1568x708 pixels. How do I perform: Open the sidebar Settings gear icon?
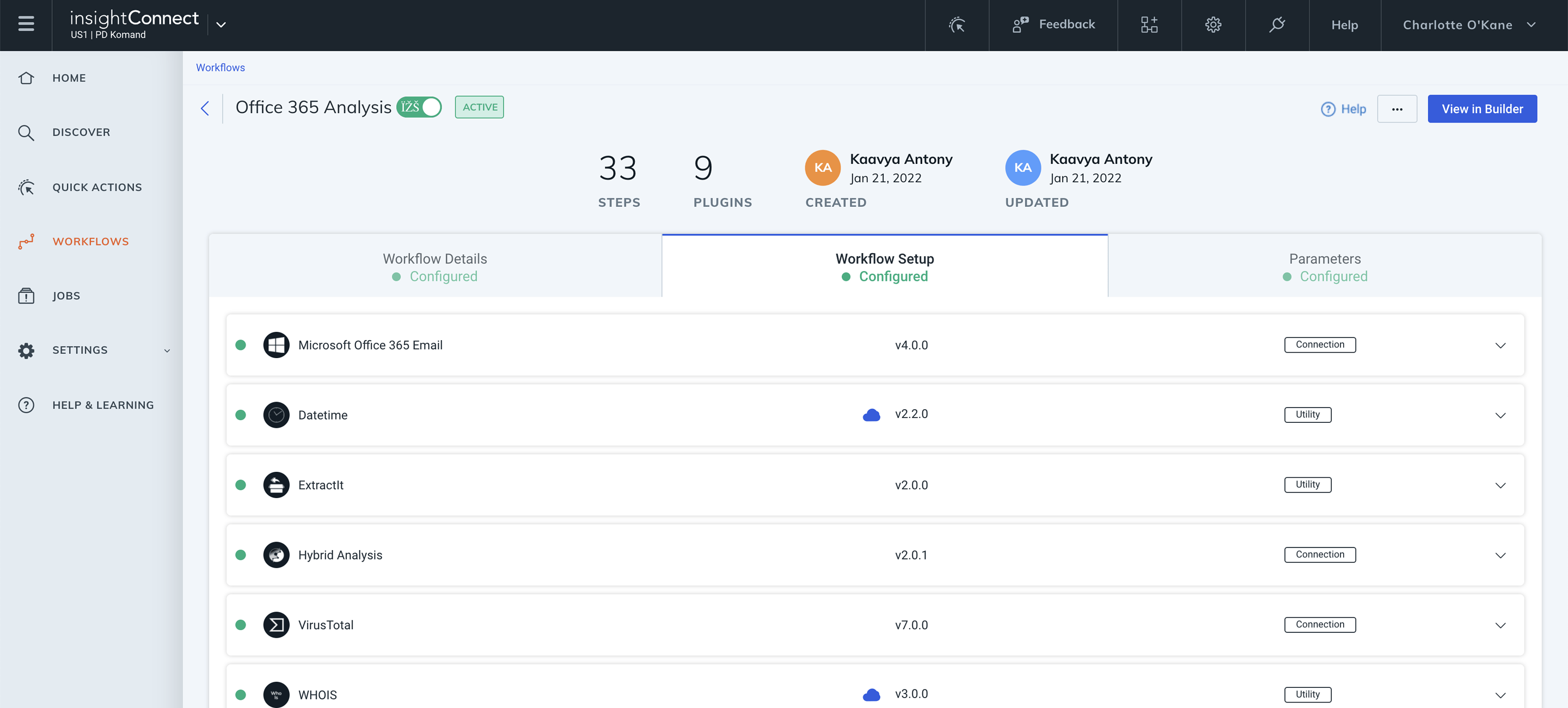click(x=26, y=350)
